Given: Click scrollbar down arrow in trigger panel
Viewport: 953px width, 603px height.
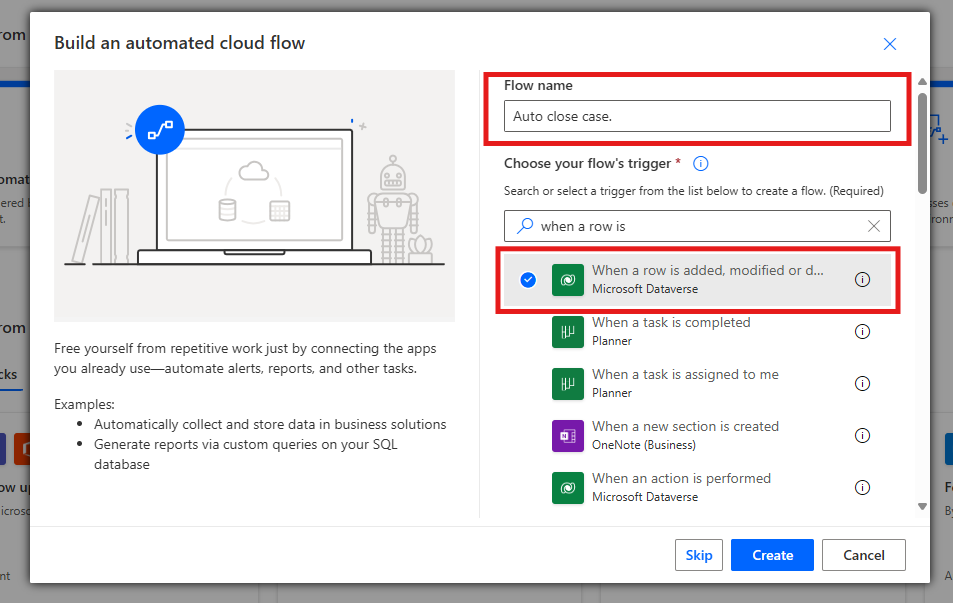Looking at the screenshot, I should (x=922, y=507).
